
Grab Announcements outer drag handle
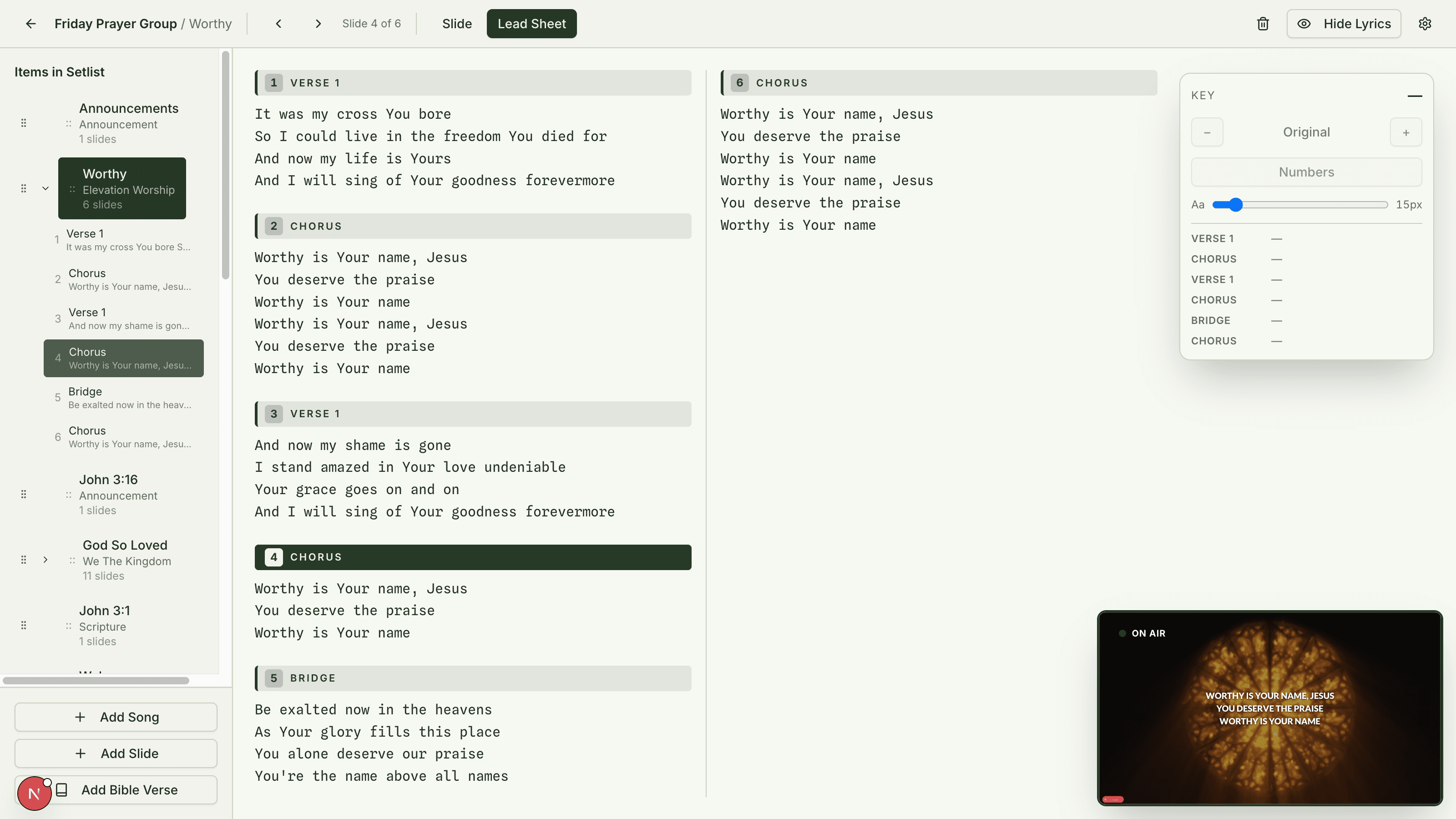24,123
